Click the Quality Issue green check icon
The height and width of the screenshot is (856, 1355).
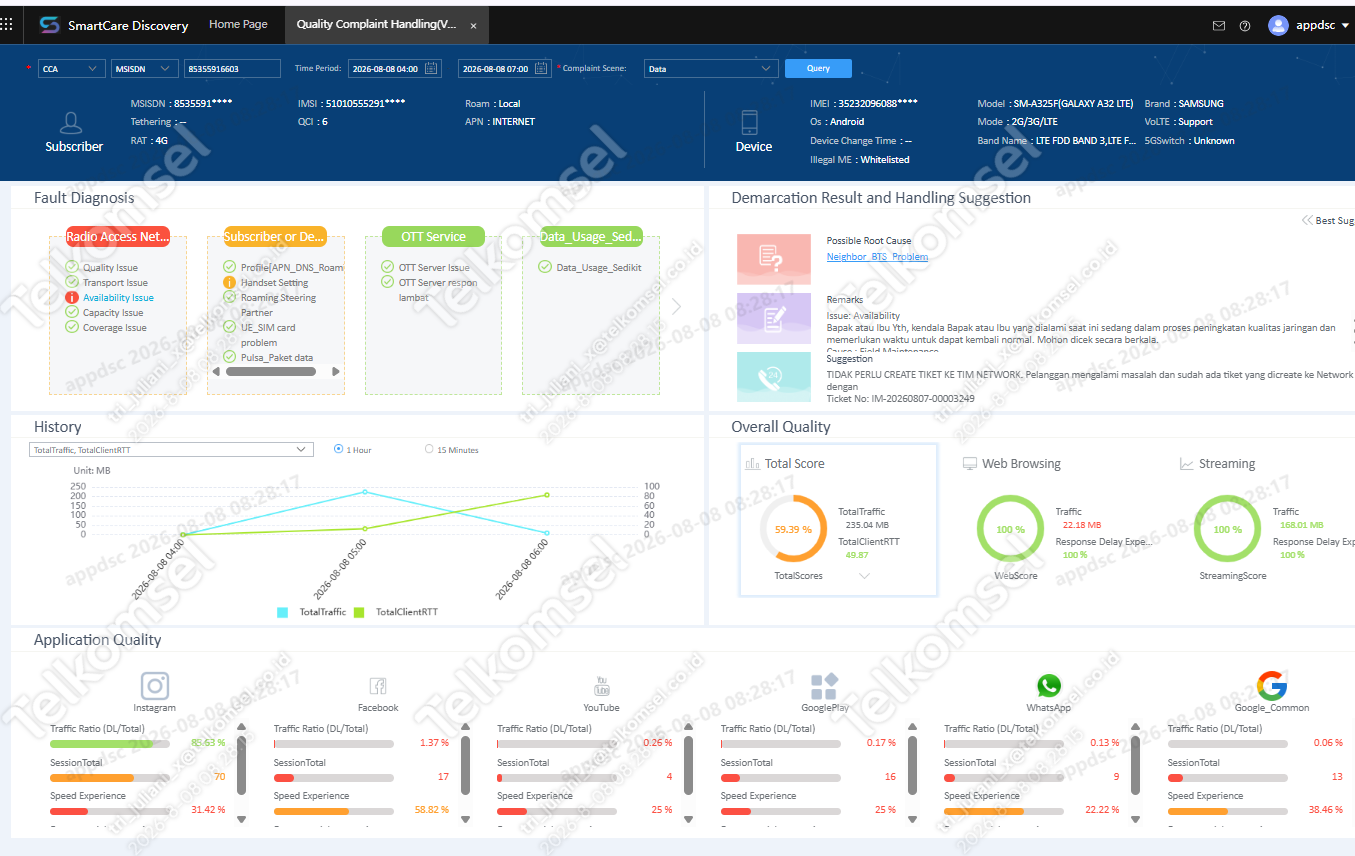pyautogui.click(x=72, y=267)
